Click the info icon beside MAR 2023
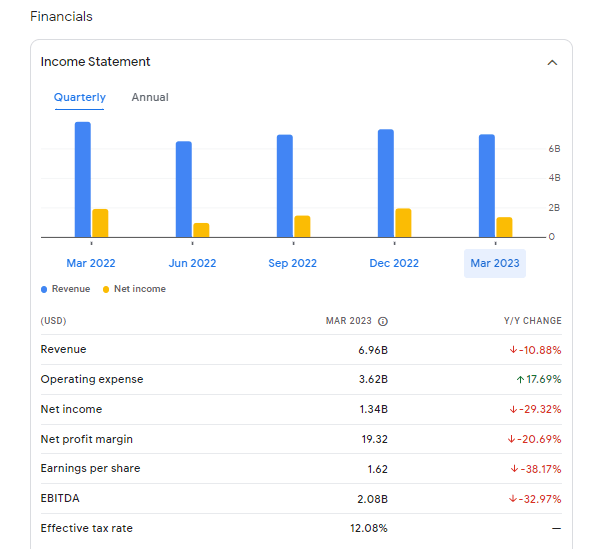 (383, 322)
